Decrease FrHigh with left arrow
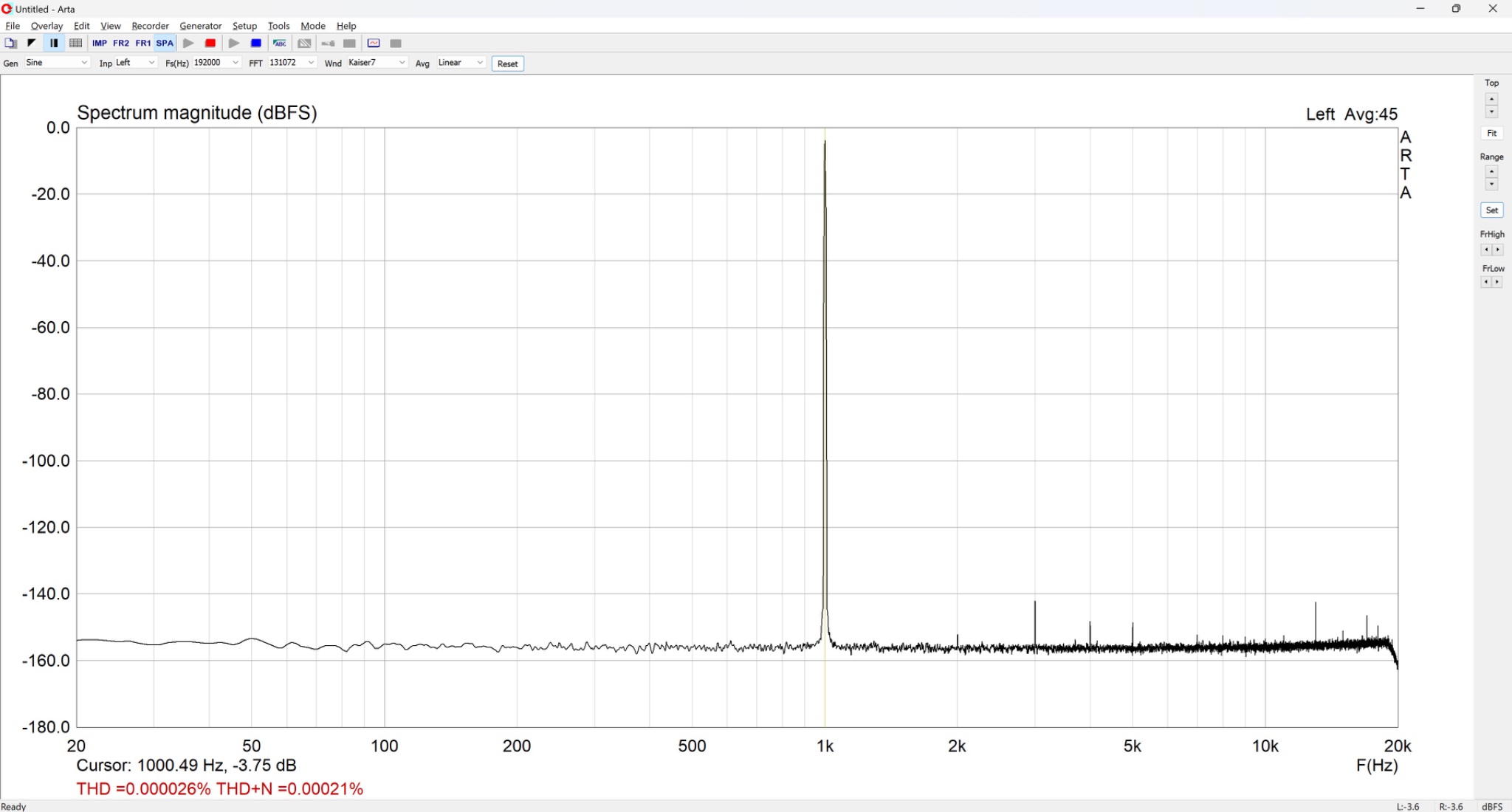This screenshot has width=1512, height=812. click(1486, 250)
